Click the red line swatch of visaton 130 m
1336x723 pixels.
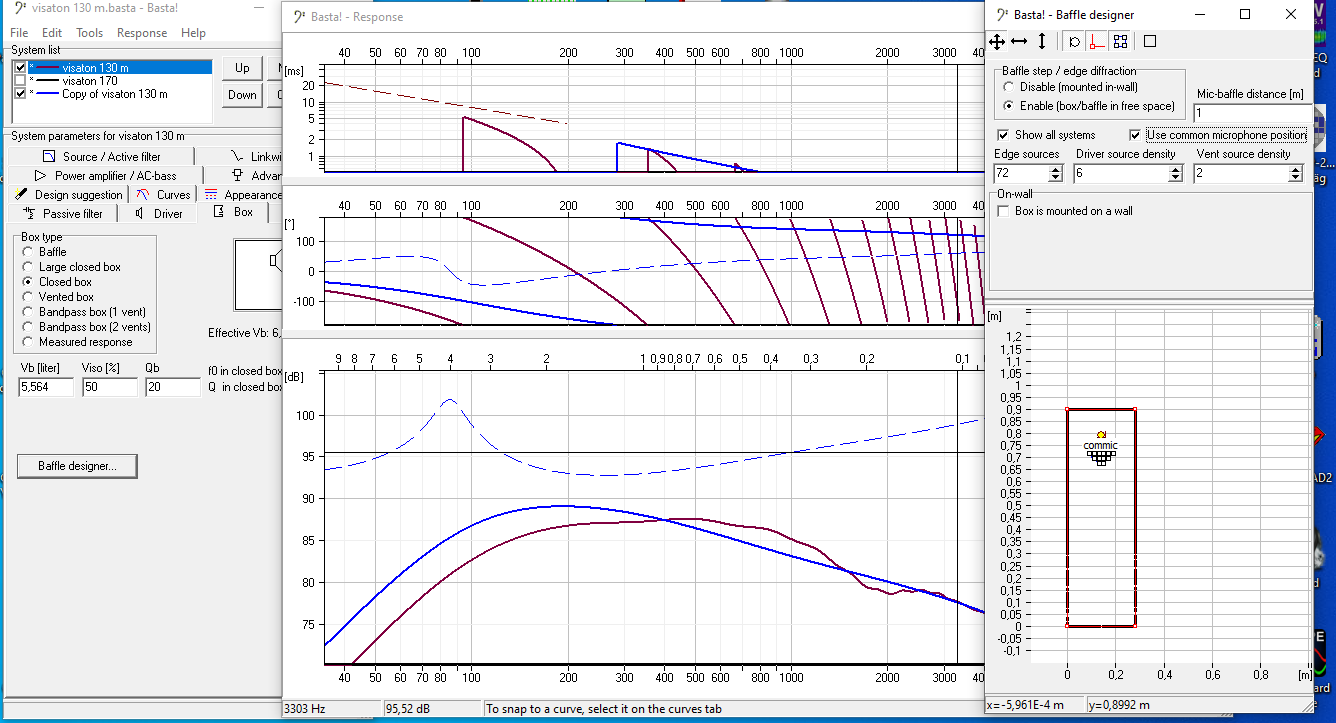pos(48,68)
